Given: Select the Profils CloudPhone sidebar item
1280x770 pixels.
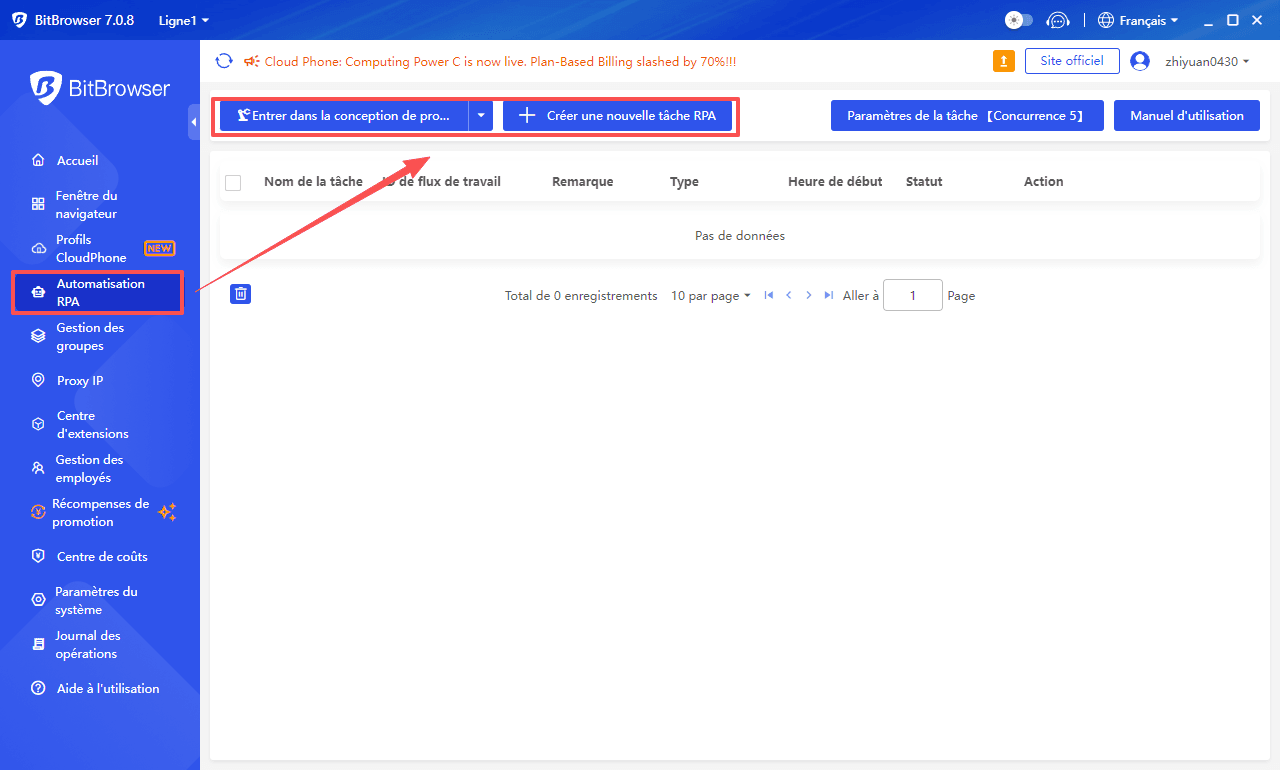Looking at the screenshot, I should coord(90,248).
